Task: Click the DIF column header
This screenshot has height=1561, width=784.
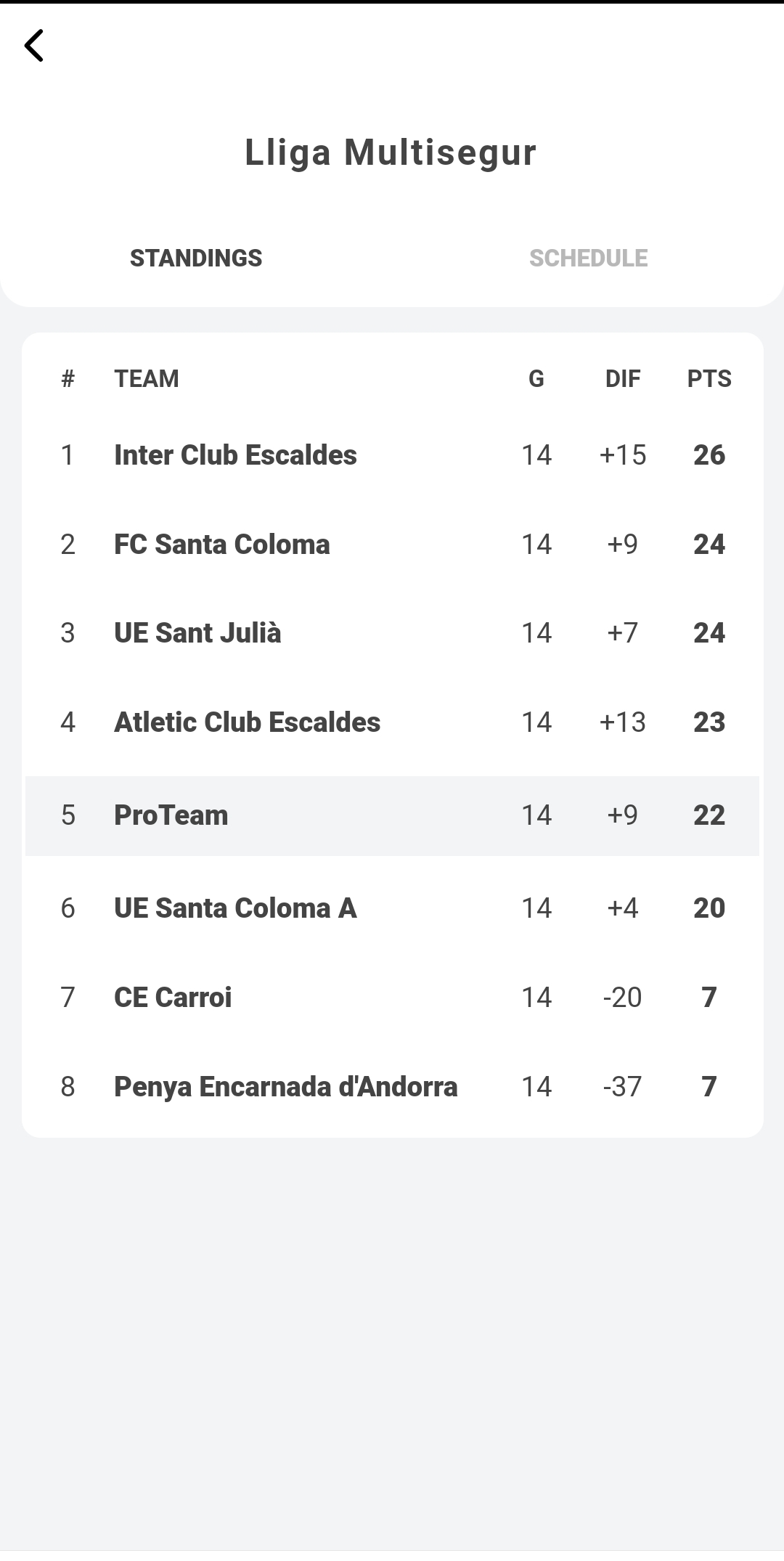Action: (623, 379)
